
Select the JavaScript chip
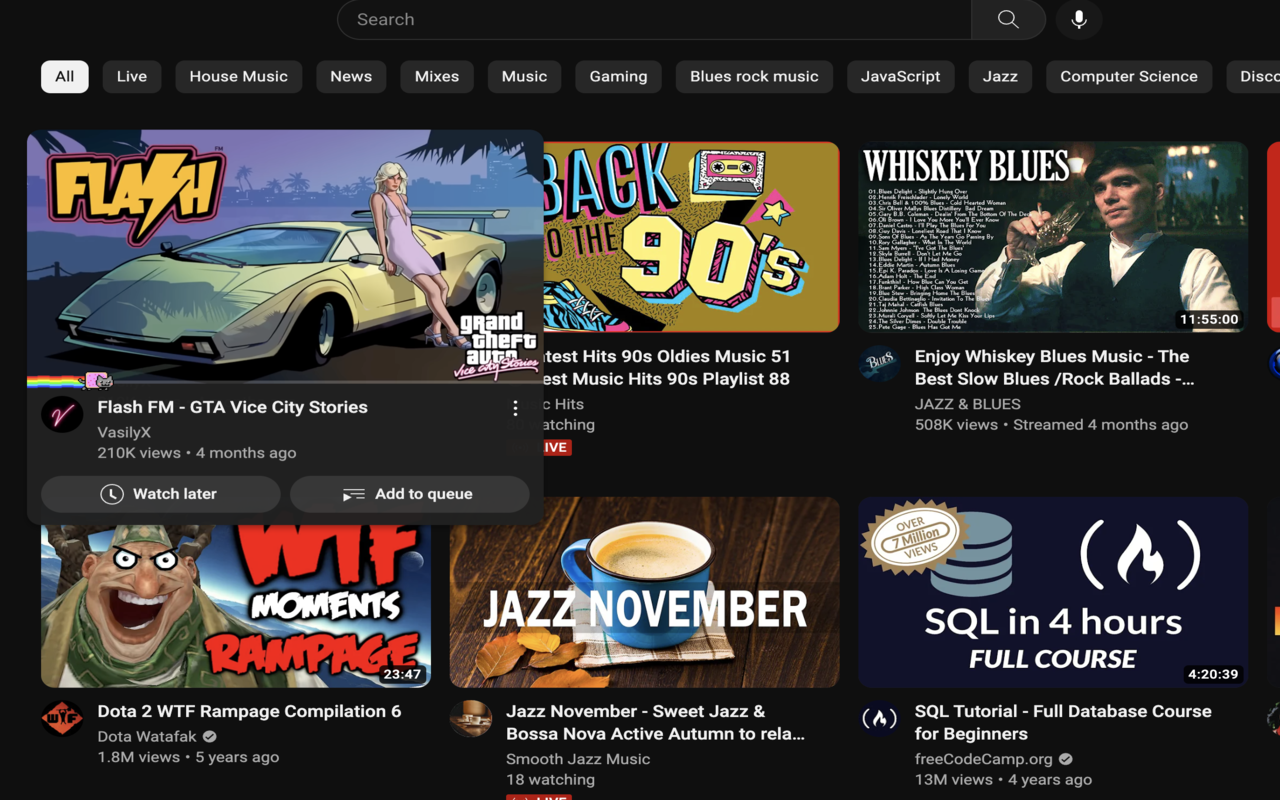901,77
